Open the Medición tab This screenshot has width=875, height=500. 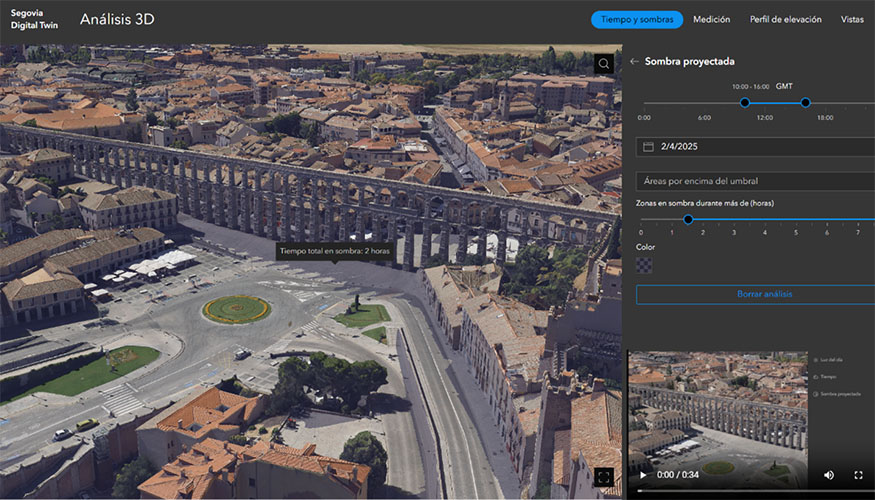tap(711, 19)
